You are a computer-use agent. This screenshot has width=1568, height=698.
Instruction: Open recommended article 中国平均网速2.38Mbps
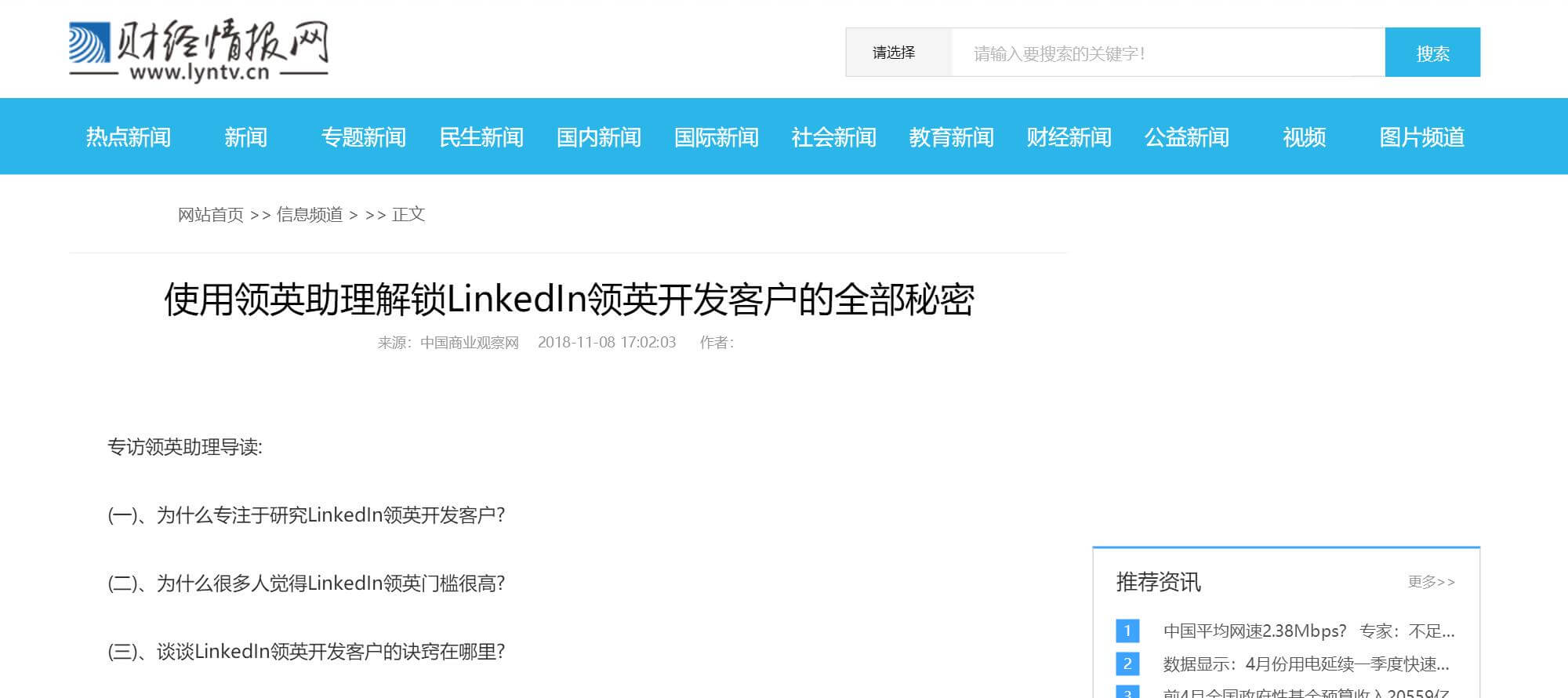point(1309,631)
